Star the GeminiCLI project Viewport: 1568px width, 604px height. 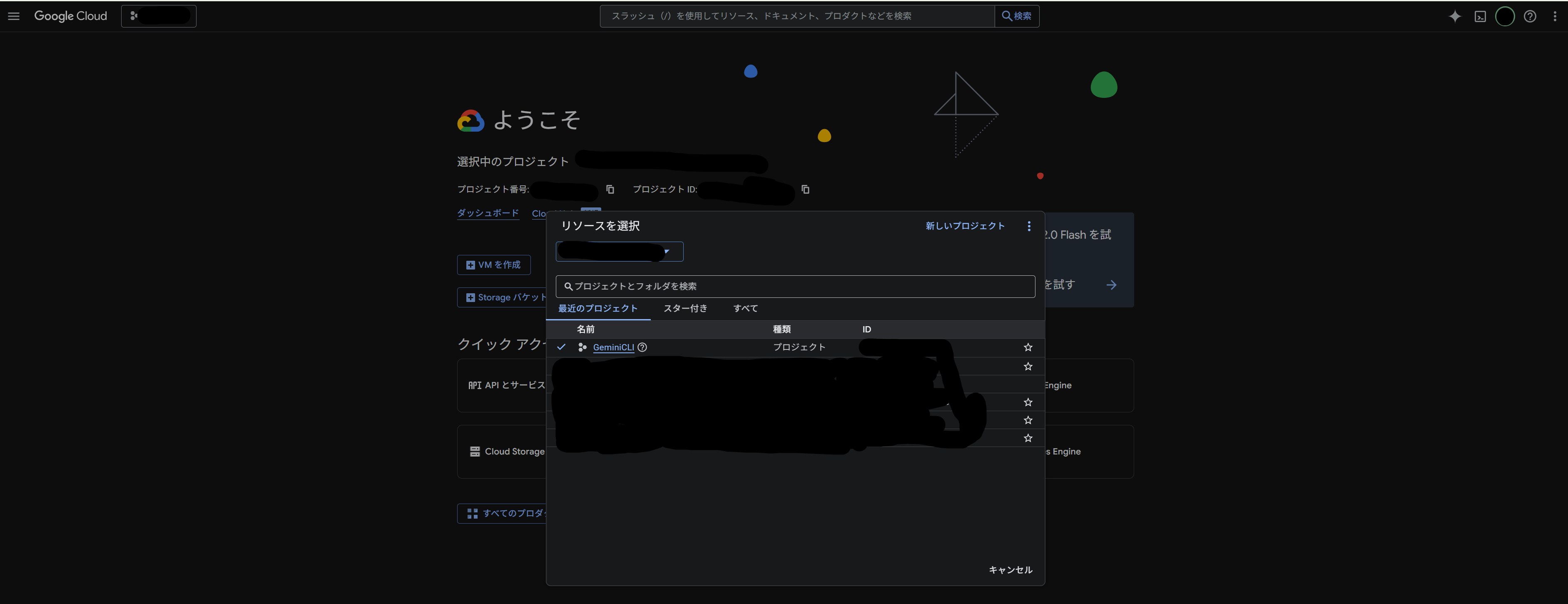coord(1028,347)
